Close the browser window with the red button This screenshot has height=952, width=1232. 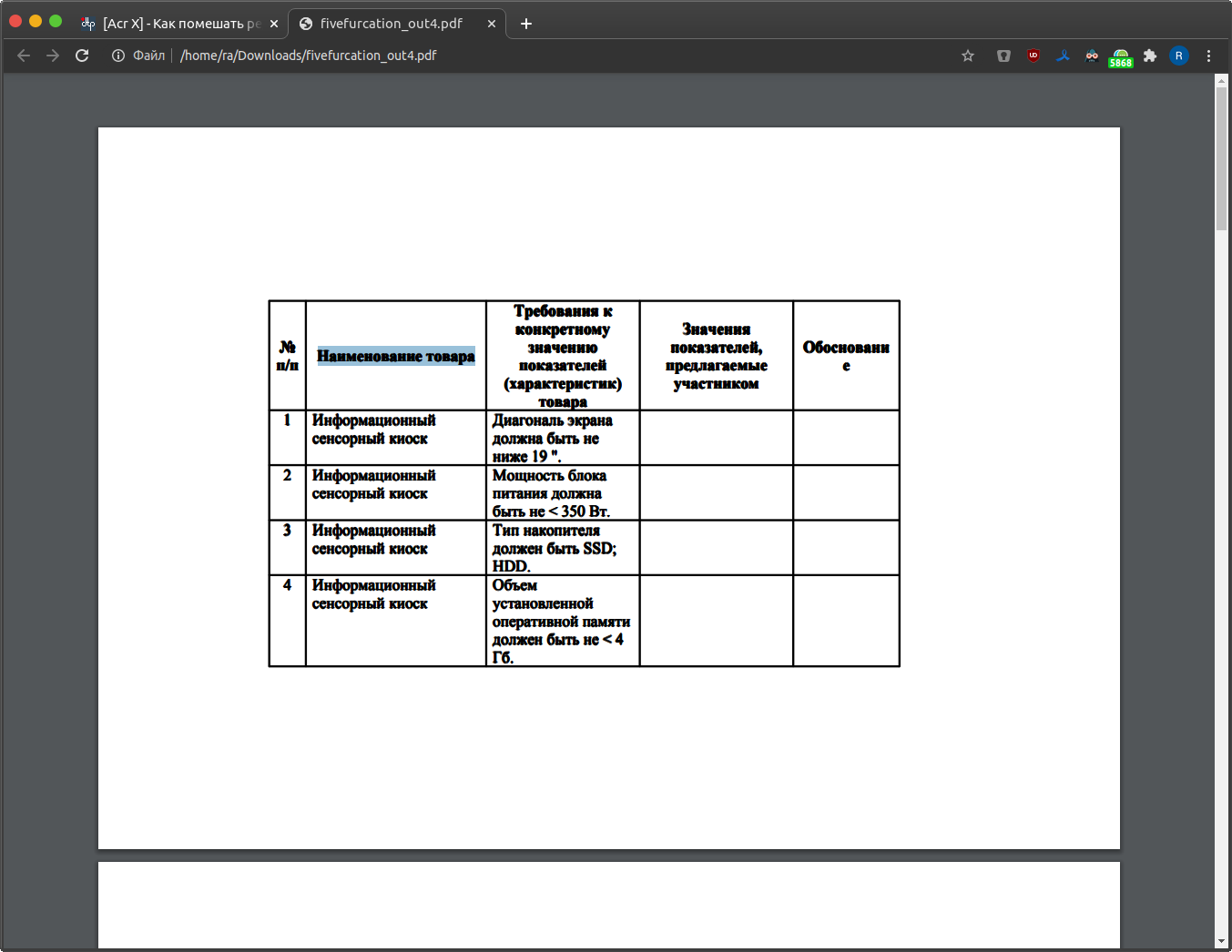click(x=15, y=21)
